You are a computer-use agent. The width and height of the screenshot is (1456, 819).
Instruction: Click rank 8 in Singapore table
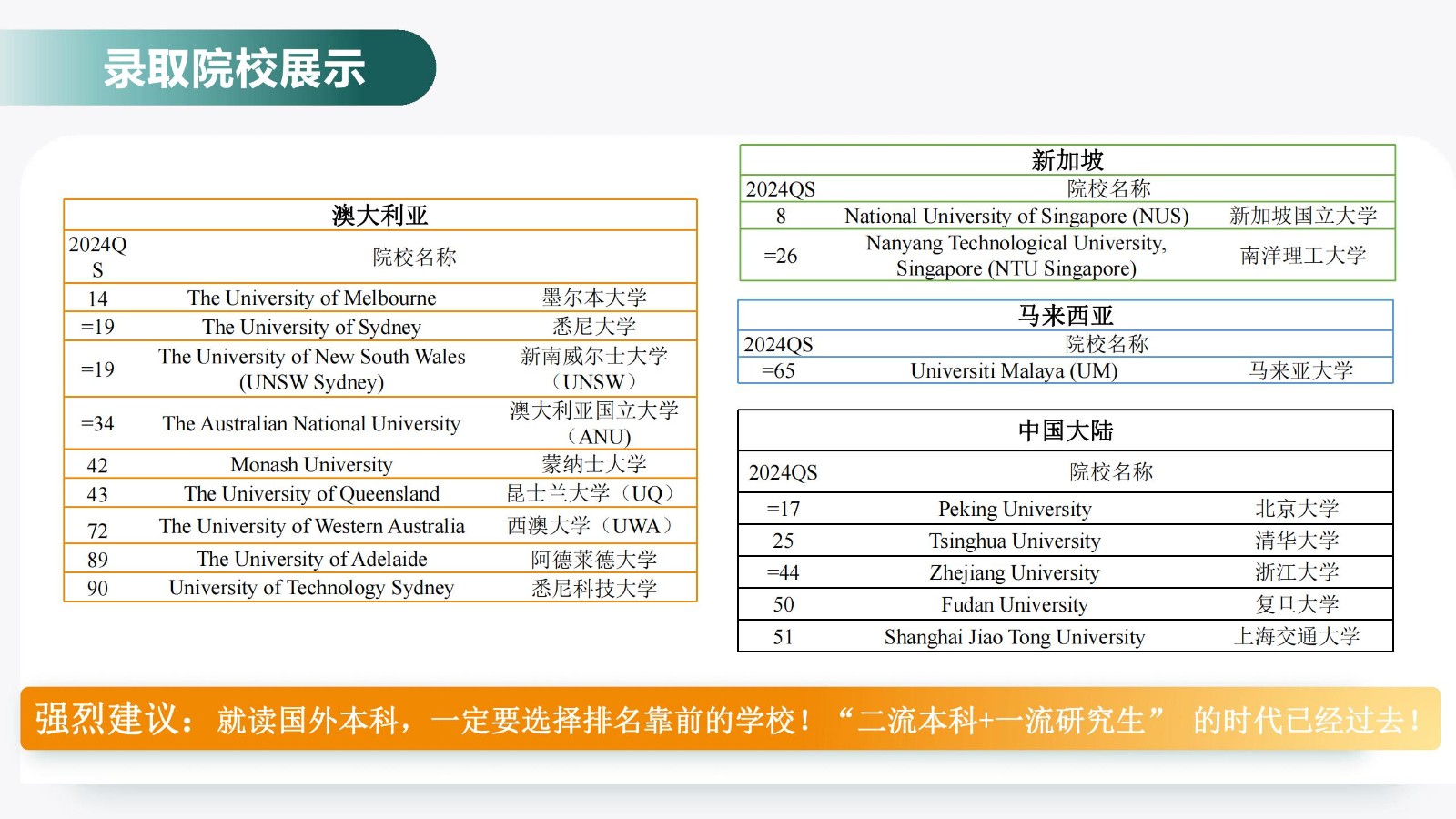coord(781,216)
